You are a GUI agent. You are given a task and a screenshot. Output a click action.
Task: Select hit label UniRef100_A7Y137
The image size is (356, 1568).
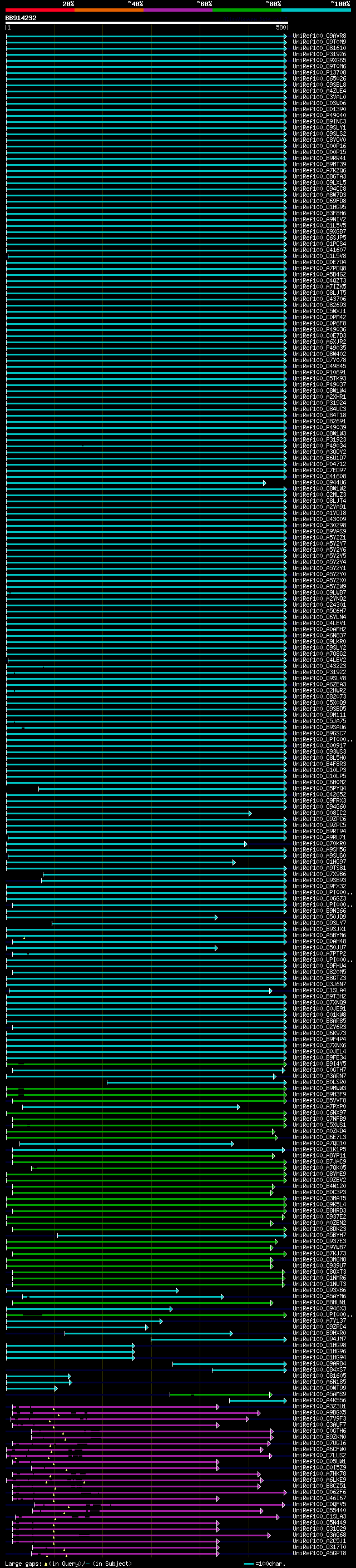tap(319, 1321)
